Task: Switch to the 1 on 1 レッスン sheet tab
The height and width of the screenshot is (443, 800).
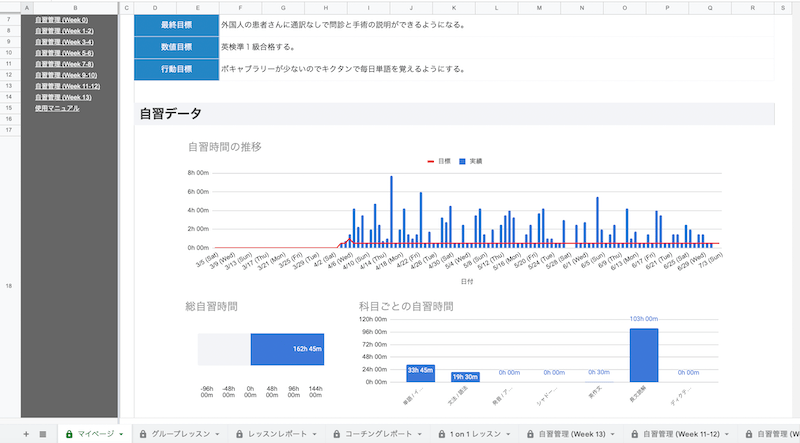Action: click(x=477, y=434)
